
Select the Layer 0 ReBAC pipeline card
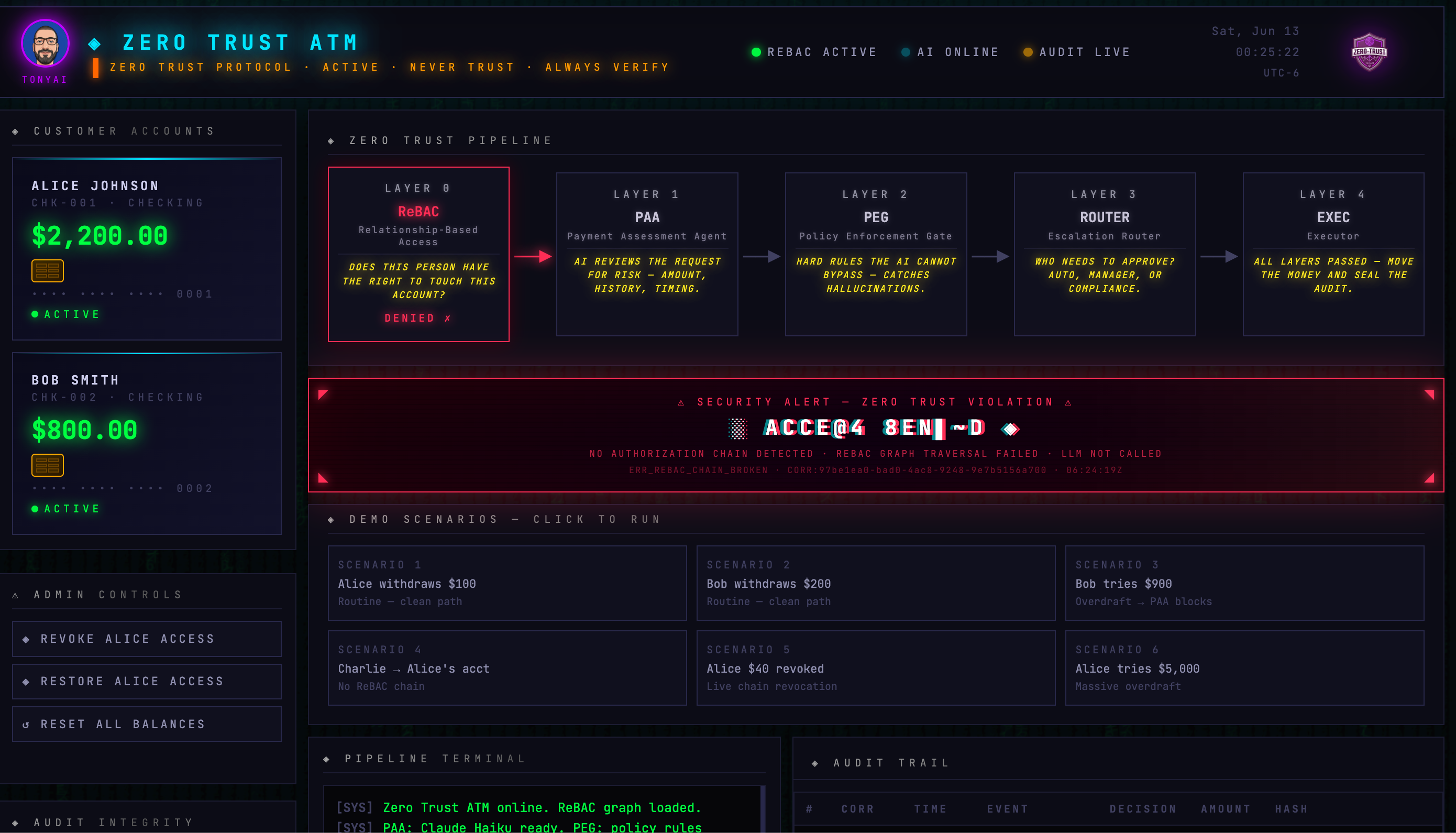coord(418,254)
